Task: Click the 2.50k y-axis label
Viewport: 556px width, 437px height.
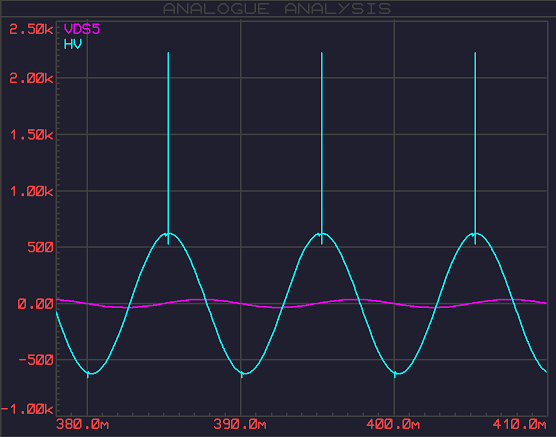Action: click(x=31, y=29)
